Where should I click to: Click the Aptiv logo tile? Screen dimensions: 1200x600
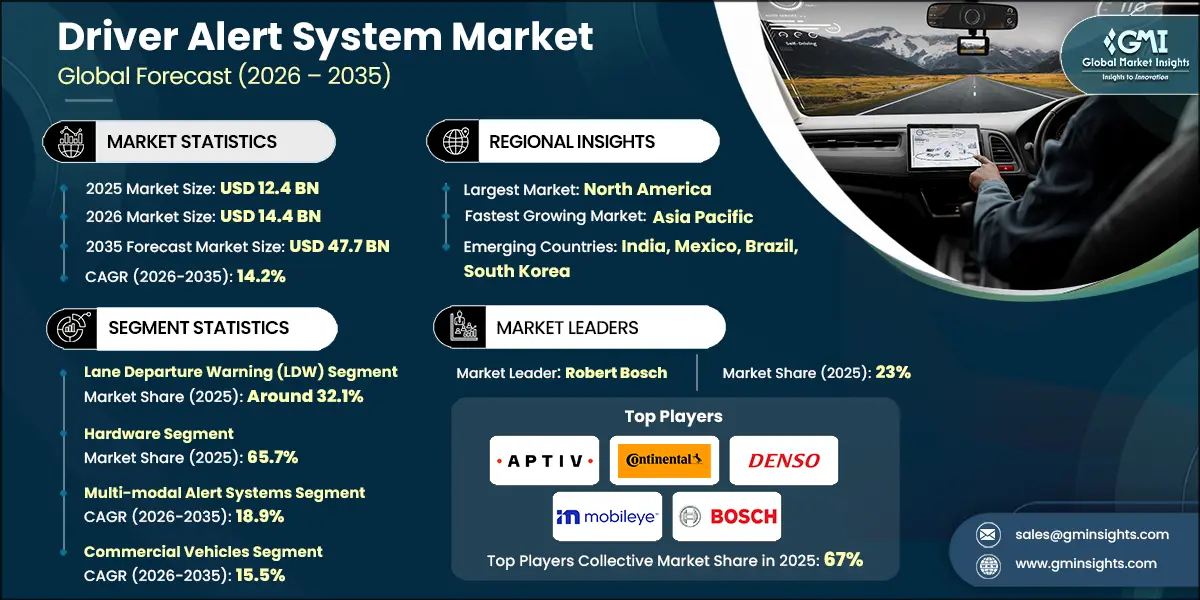click(544, 460)
